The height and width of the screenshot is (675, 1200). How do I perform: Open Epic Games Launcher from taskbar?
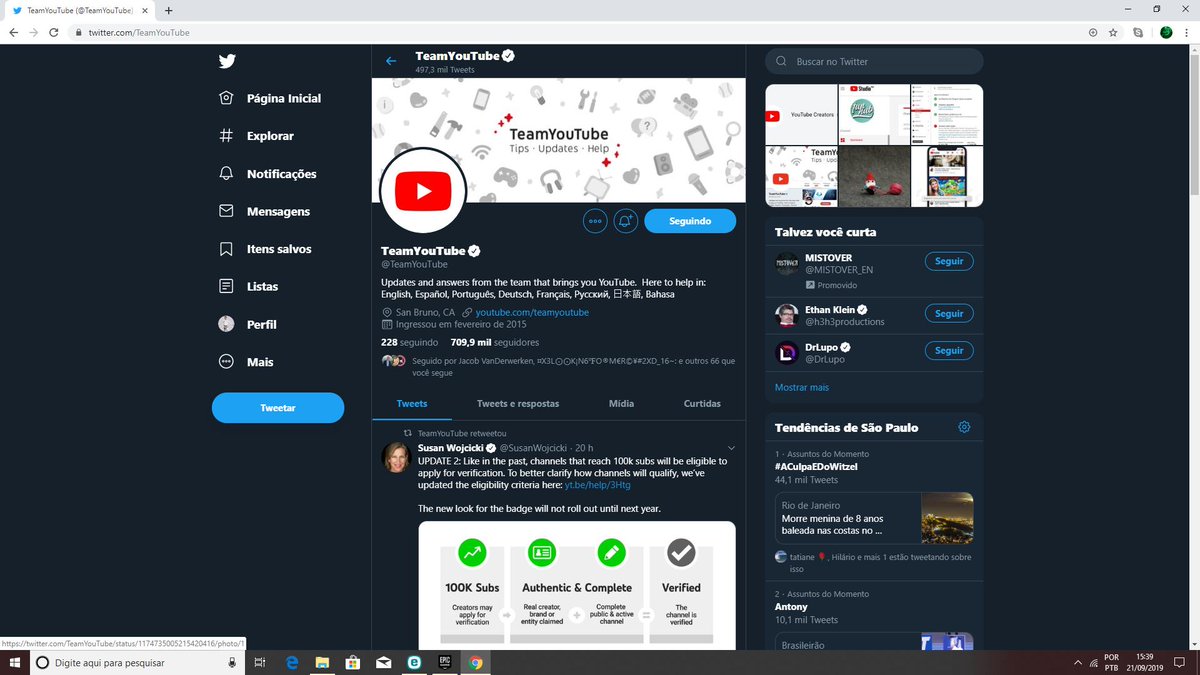click(x=444, y=662)
